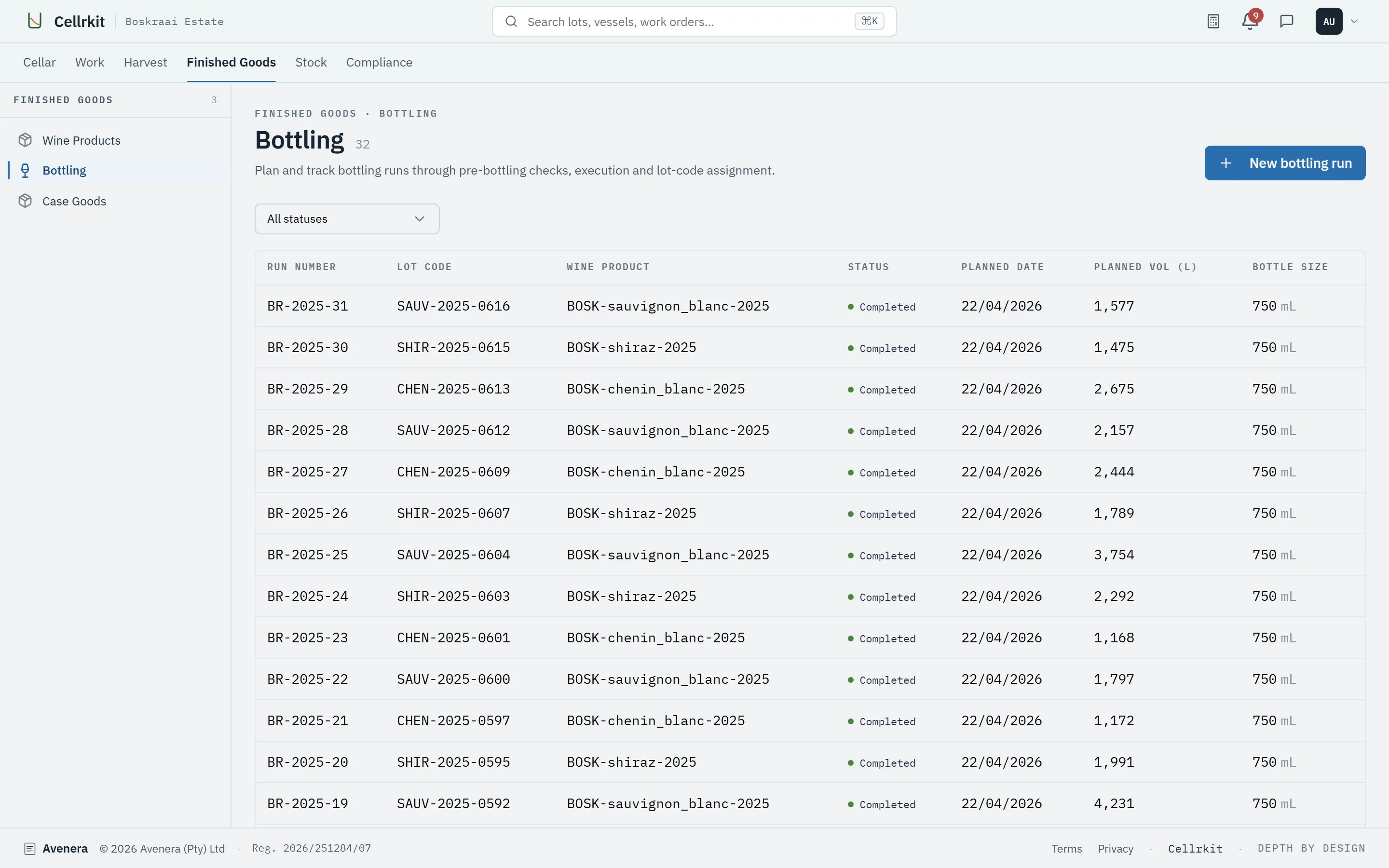Click the AU user avatar
This screenshot has height=868, width=1389.
coord(1329,21)
